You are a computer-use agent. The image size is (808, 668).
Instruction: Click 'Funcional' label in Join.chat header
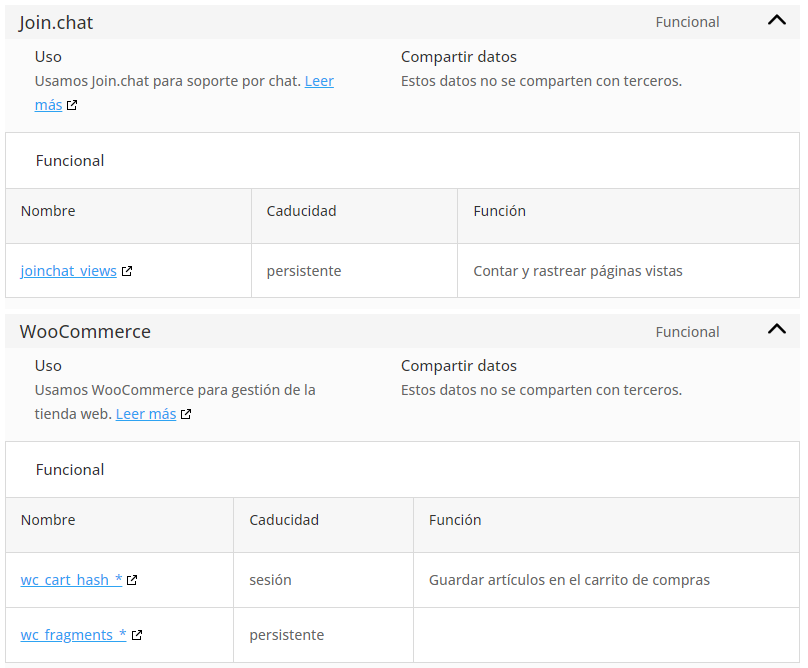coord(687,22)
